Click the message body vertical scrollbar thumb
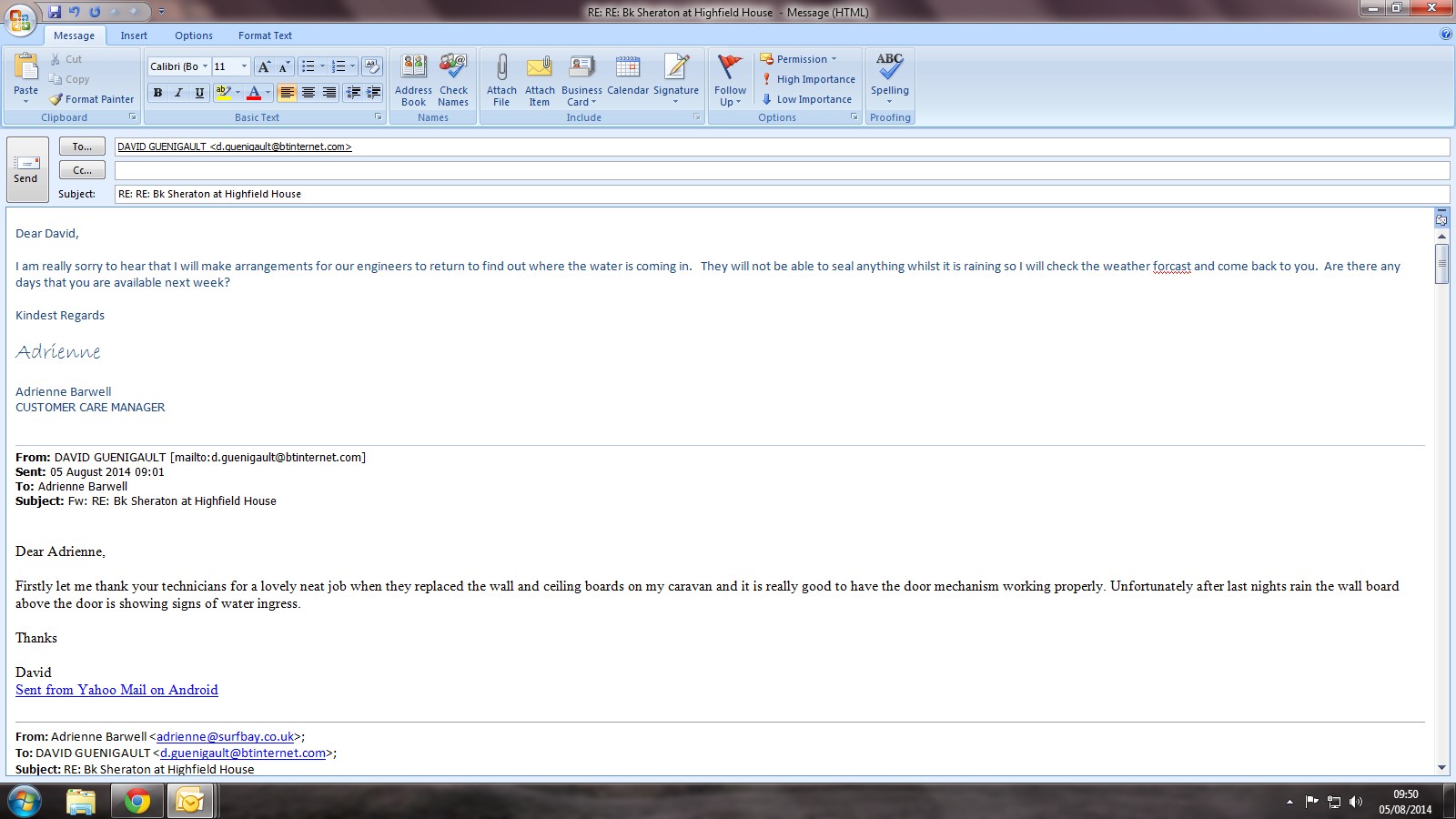1456x819 pixels. tap(1441, 264)
